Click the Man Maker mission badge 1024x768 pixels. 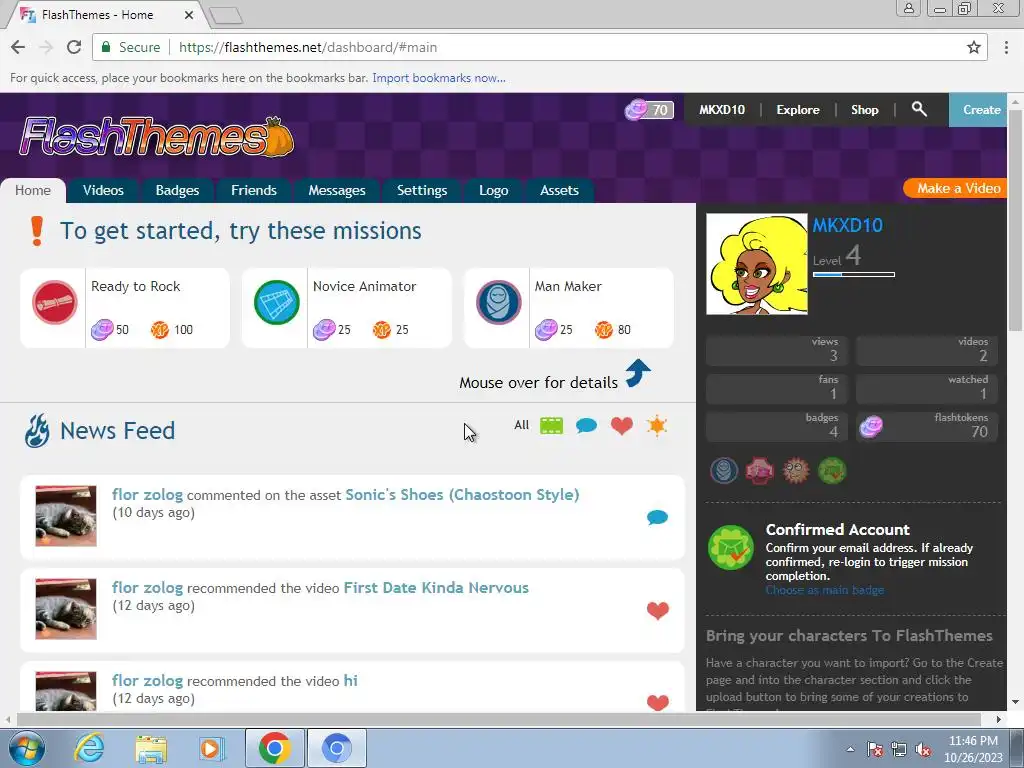(499, 302)
